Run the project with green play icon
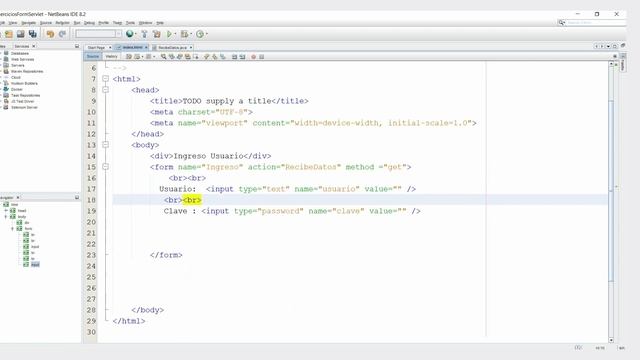Viewport: 640px width, 360px height. click(169, 34)
